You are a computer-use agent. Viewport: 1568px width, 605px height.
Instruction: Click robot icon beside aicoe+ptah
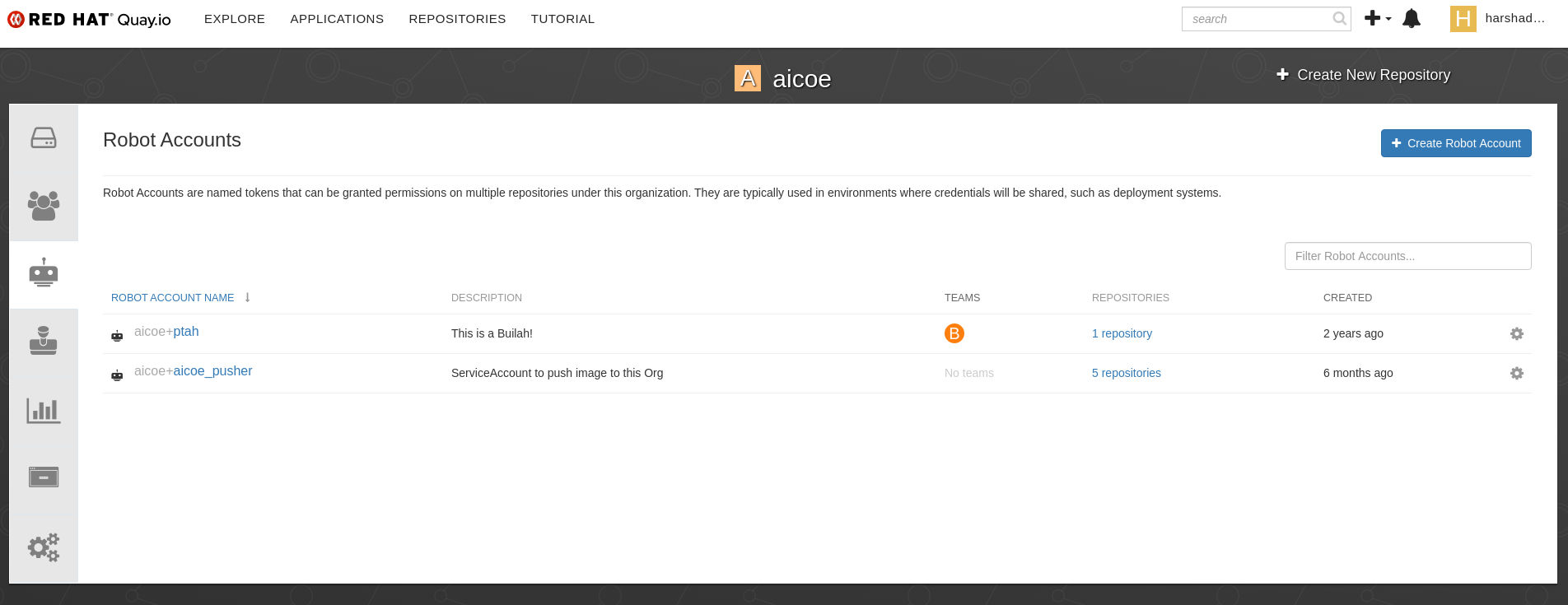click(117, 335)
